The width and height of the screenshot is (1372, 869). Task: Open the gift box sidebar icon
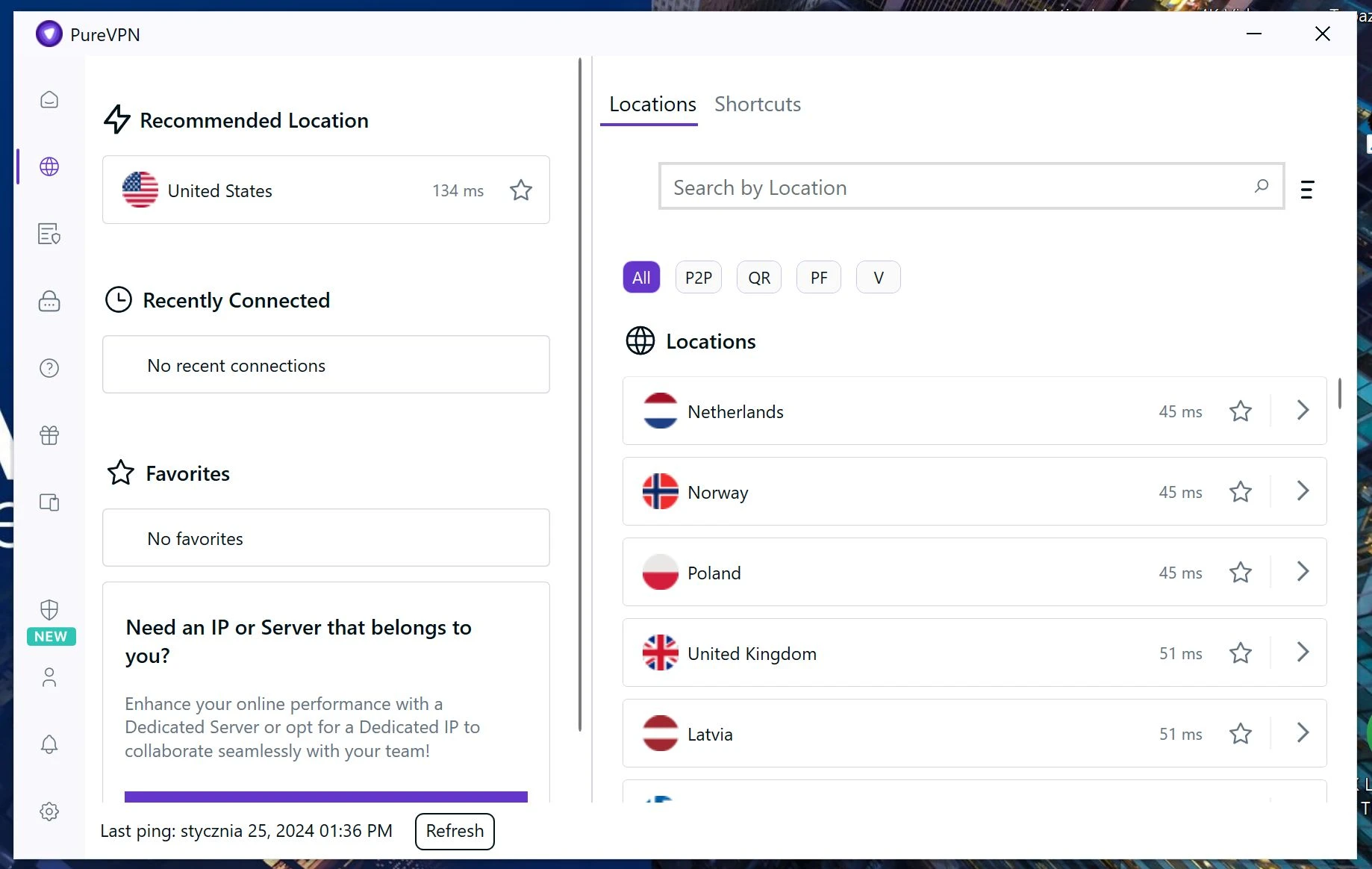[49, 435]
